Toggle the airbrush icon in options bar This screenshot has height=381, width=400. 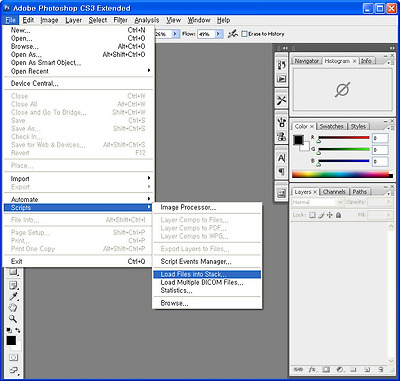click(233, 34)
